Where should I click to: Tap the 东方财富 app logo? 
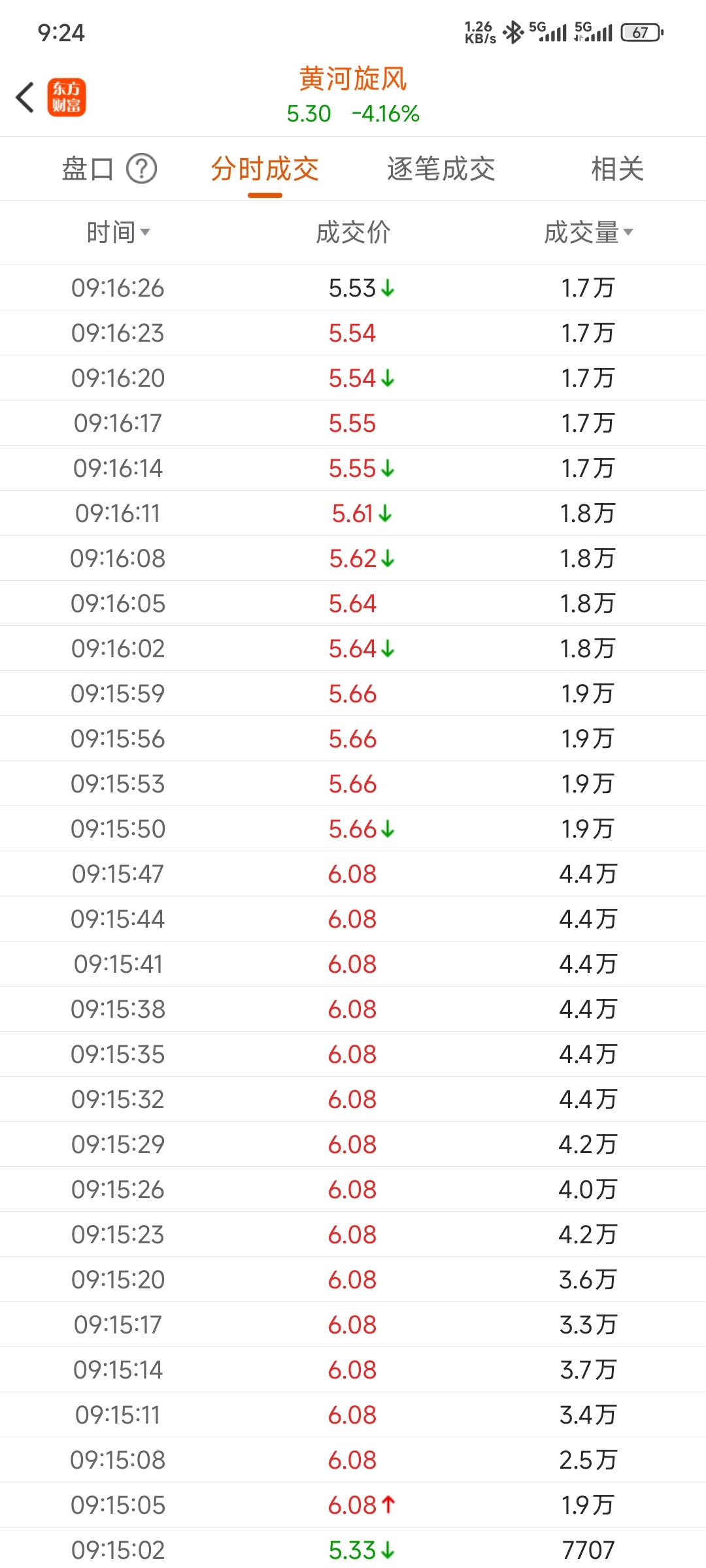[66, 98]
